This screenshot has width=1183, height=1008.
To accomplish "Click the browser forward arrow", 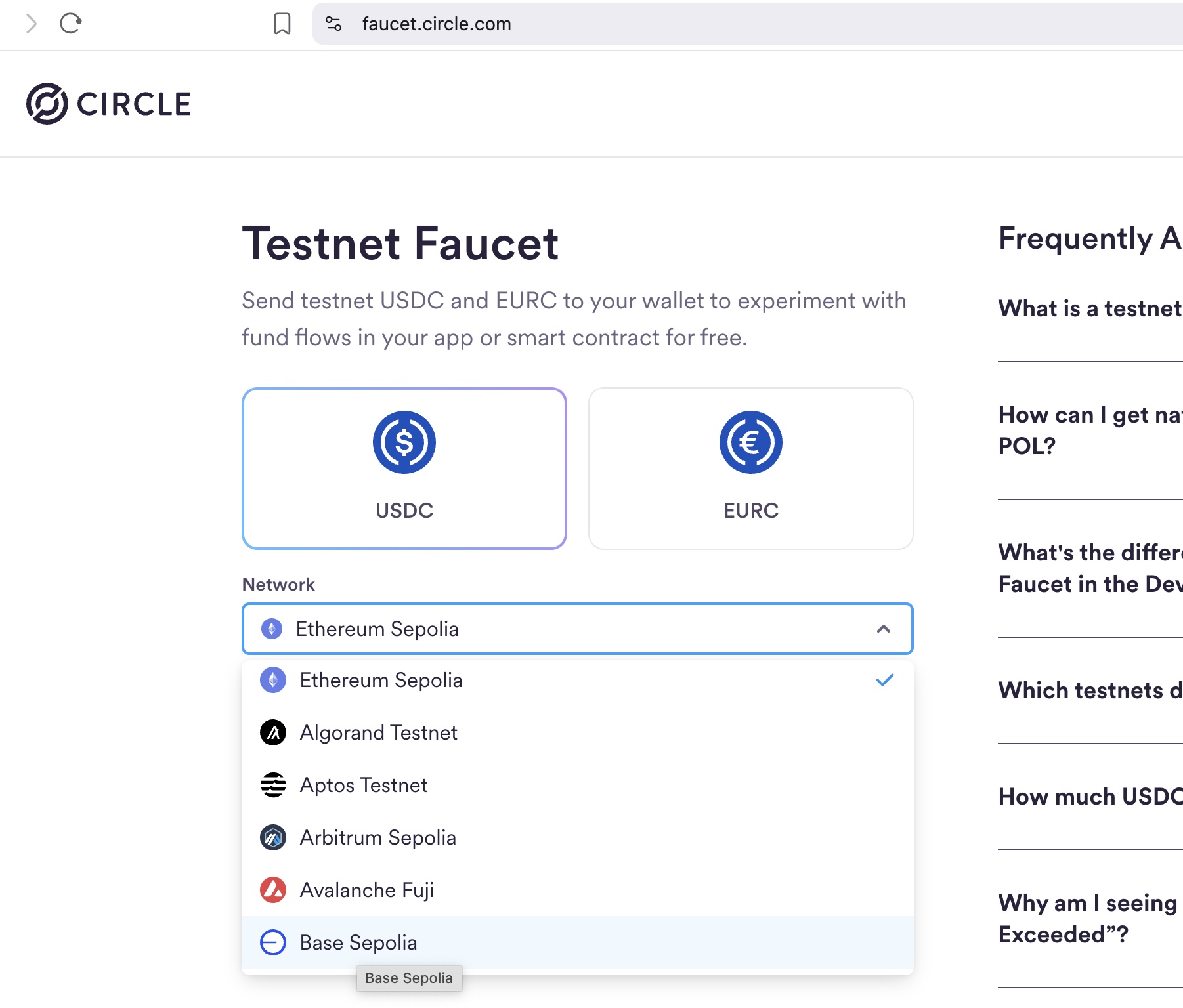I will pyautogui.click(x=31, y=24).
